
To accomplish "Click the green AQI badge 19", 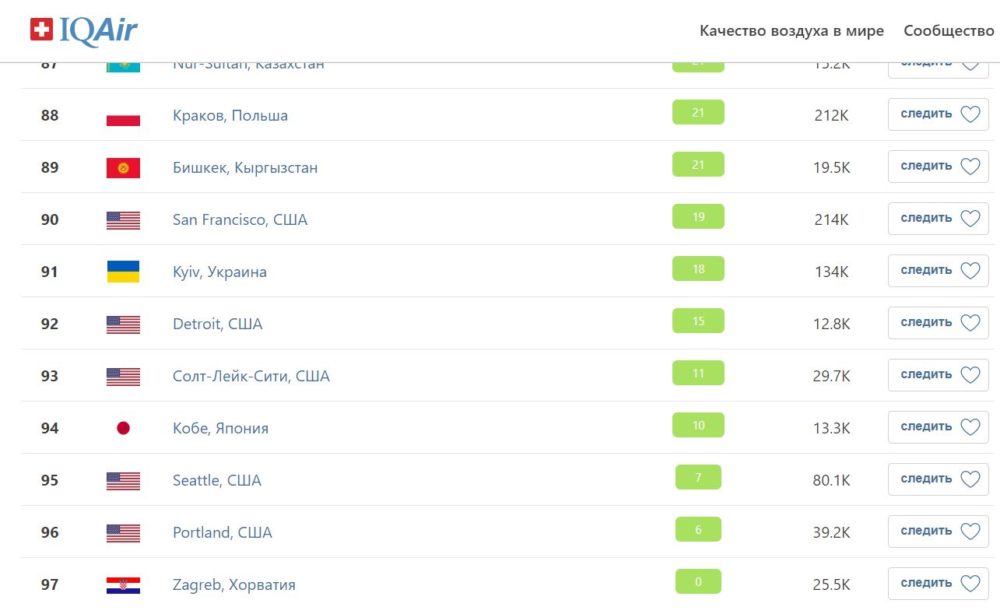I will [698, 217].
